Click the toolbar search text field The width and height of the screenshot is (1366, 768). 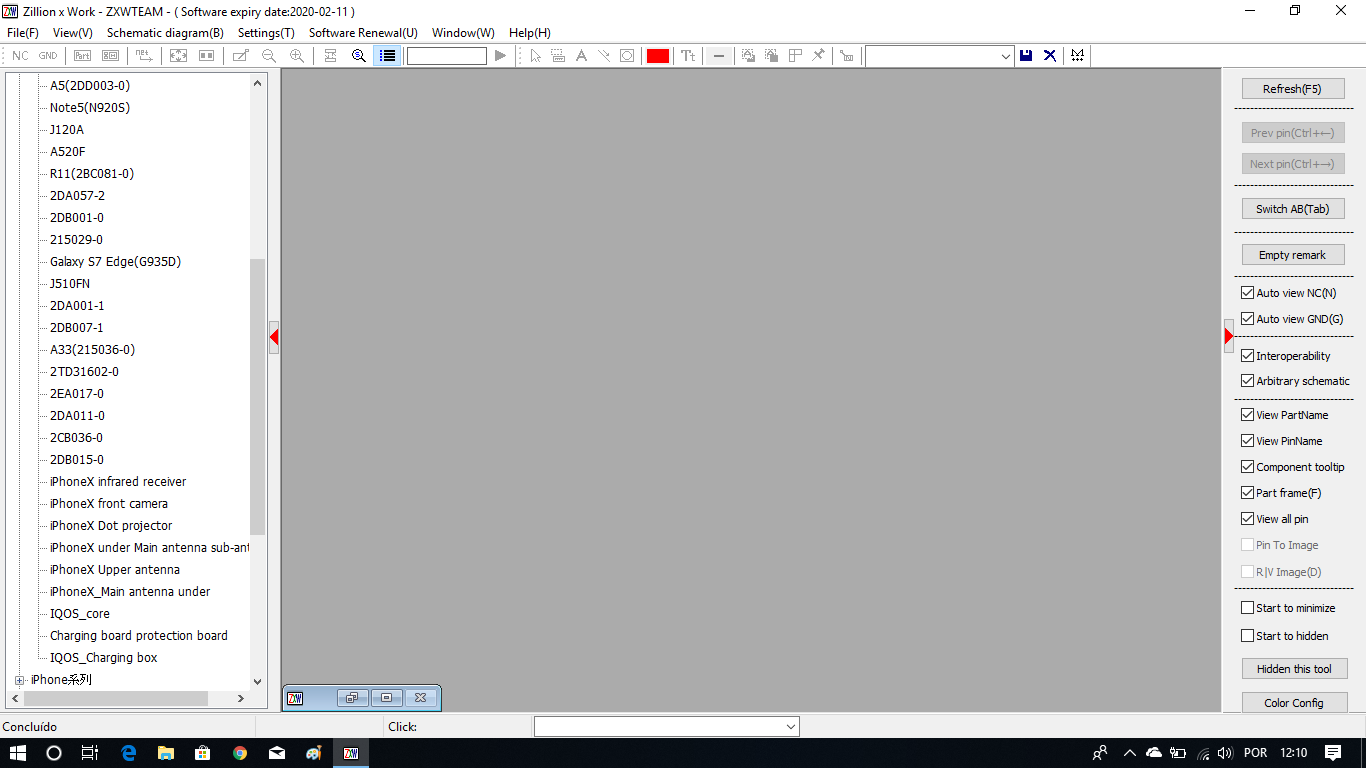[446, 56]
